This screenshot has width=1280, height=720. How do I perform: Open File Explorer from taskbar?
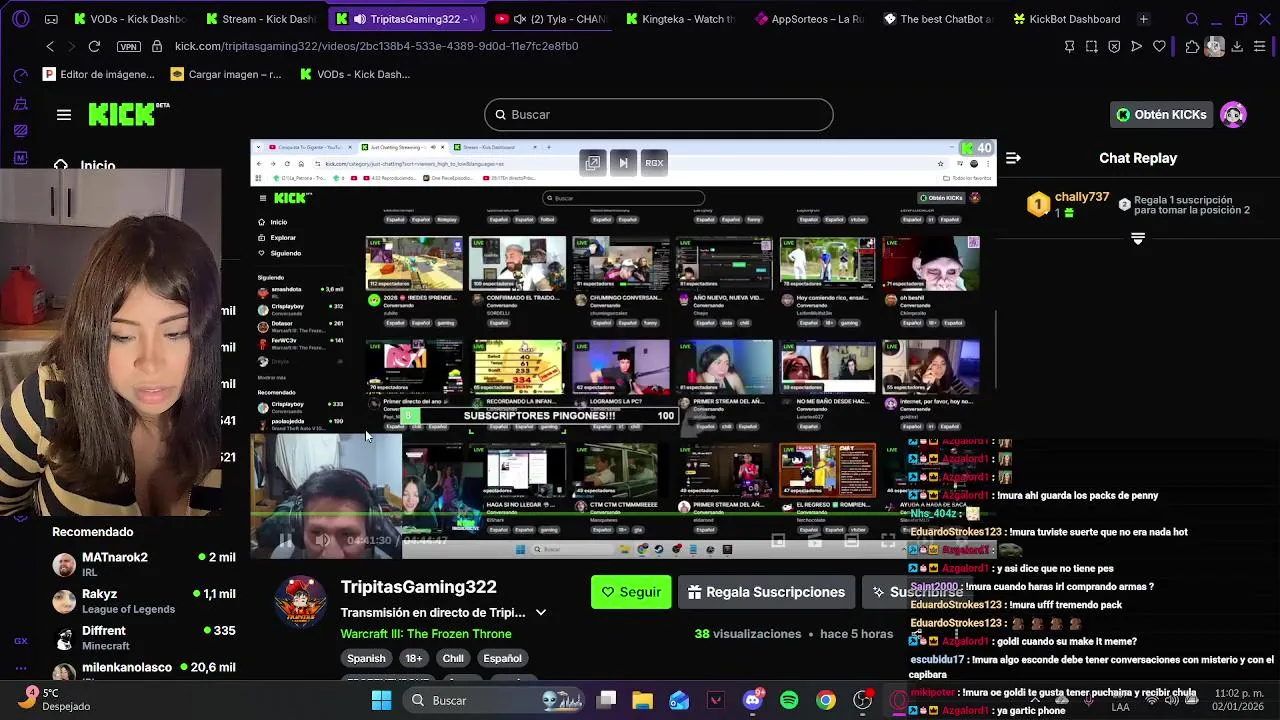click(x=642, y=700)
